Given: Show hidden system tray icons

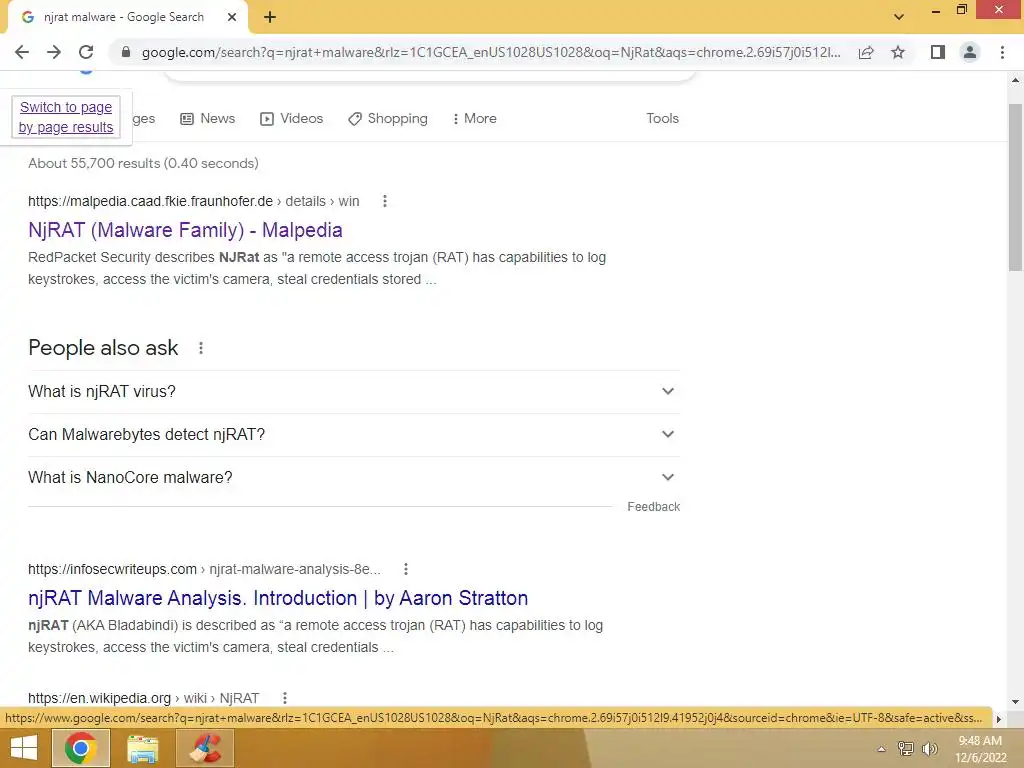Looking at the screenshot, I should [x=881, y=748].
